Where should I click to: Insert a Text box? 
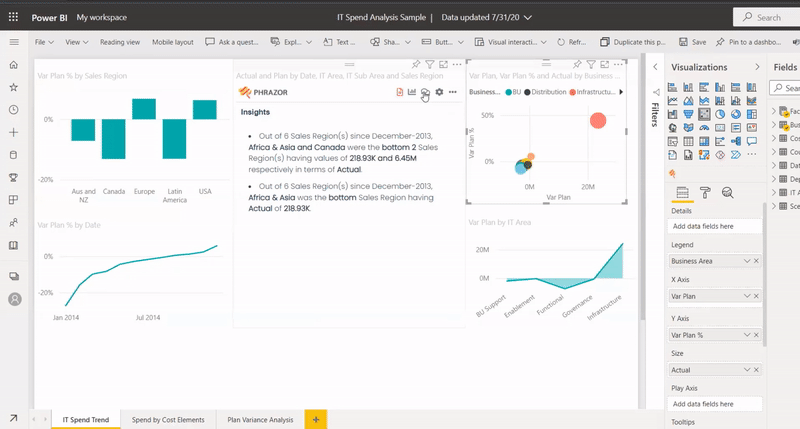(339, 42)
